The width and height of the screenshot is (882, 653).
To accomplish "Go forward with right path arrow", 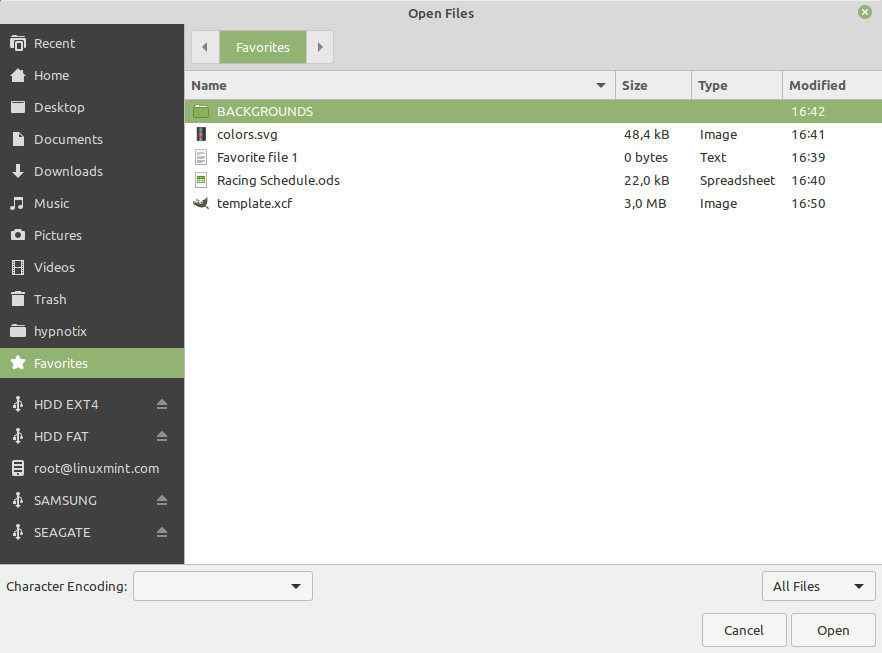I will (x=320, y=47).
